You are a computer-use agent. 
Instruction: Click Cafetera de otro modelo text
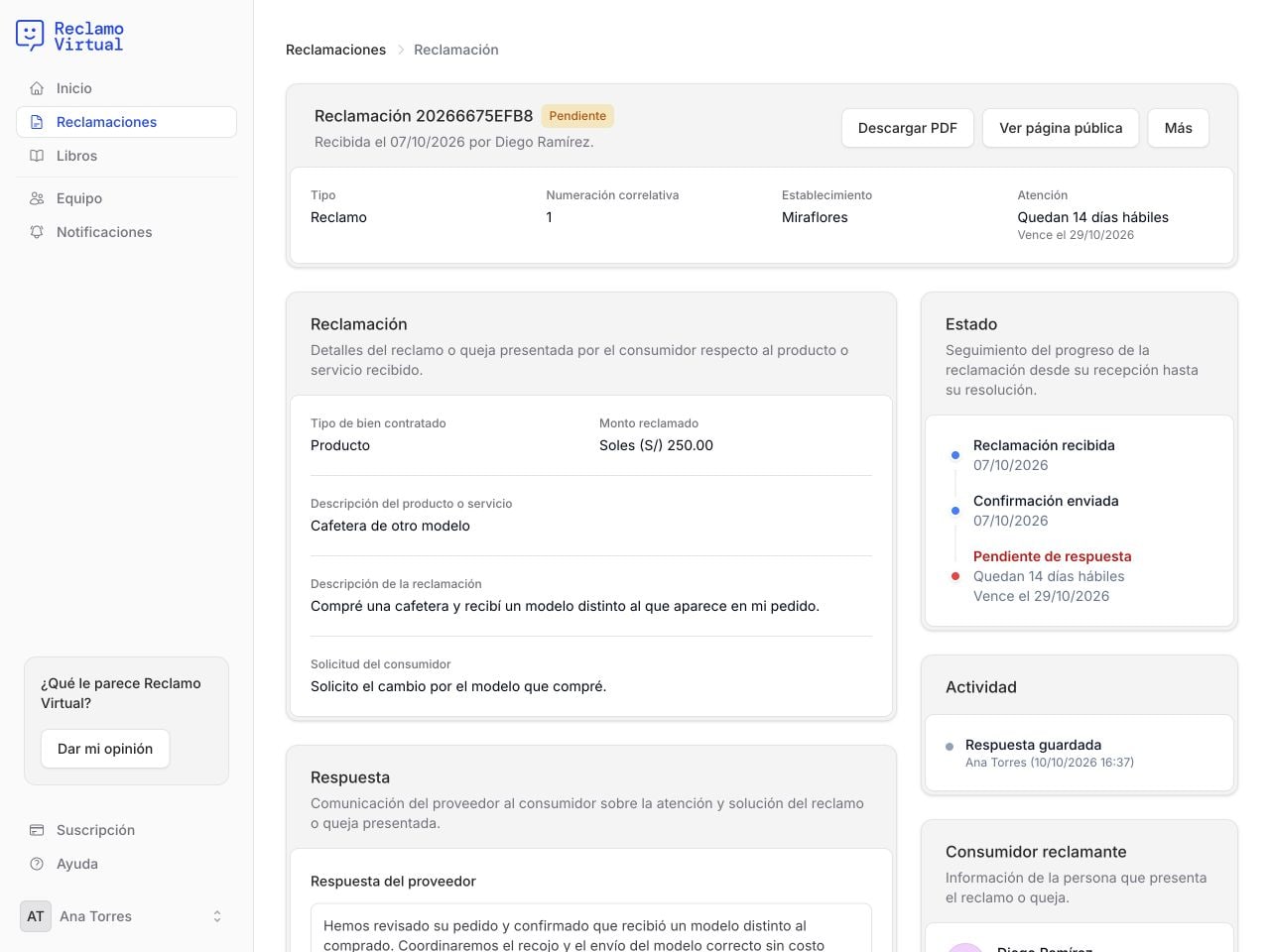(x=390, y=526)
